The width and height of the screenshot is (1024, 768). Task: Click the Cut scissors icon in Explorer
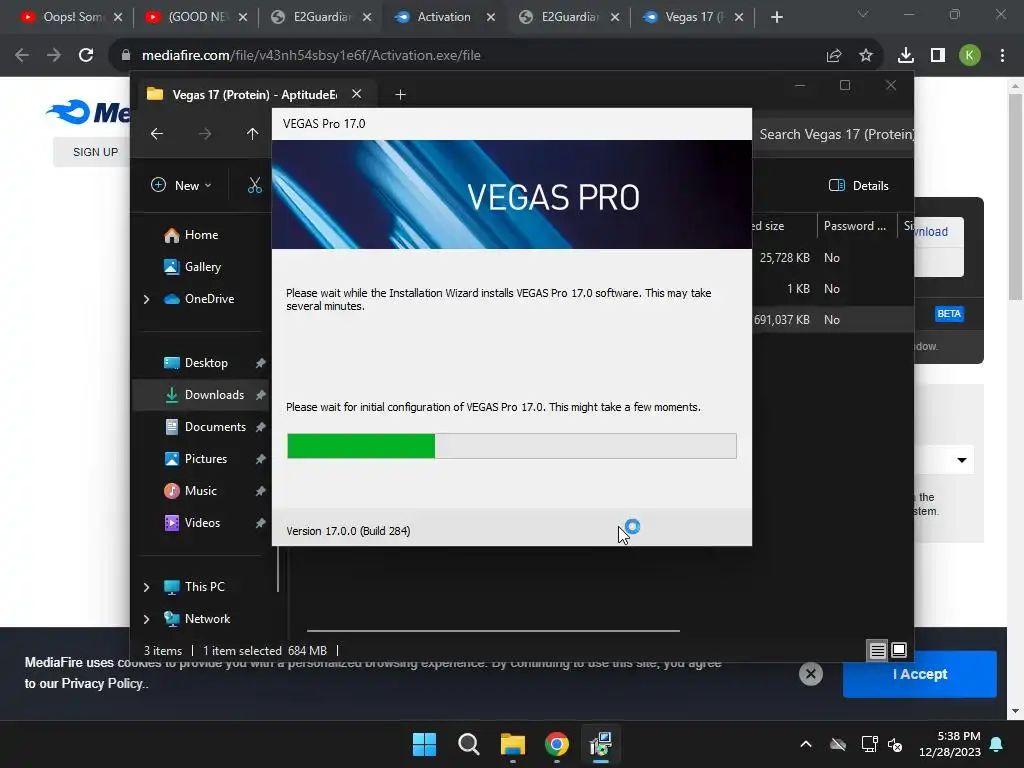[x=255, y=185]
